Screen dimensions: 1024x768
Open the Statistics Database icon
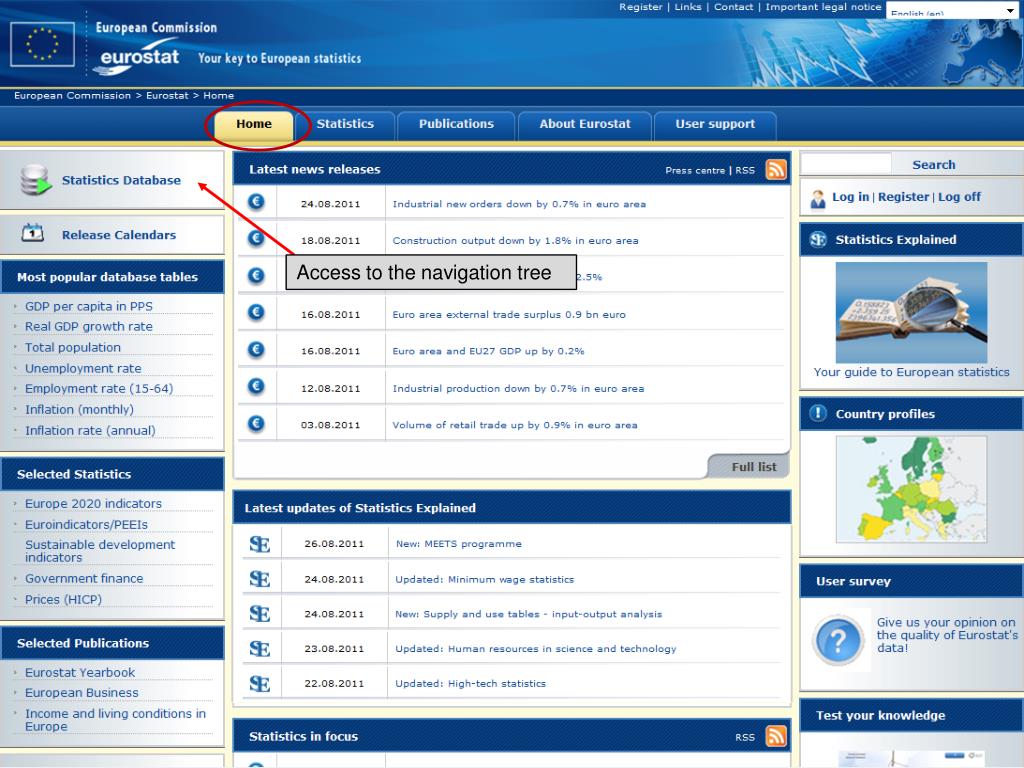[35, 181]
